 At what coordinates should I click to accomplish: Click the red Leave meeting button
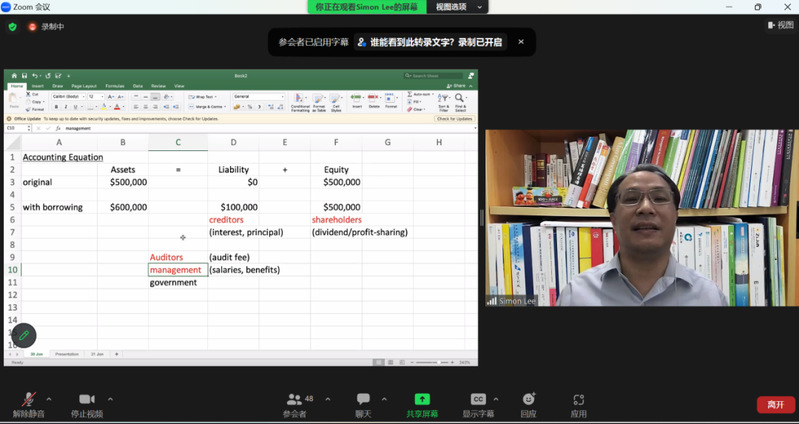(x=775, y=404)
